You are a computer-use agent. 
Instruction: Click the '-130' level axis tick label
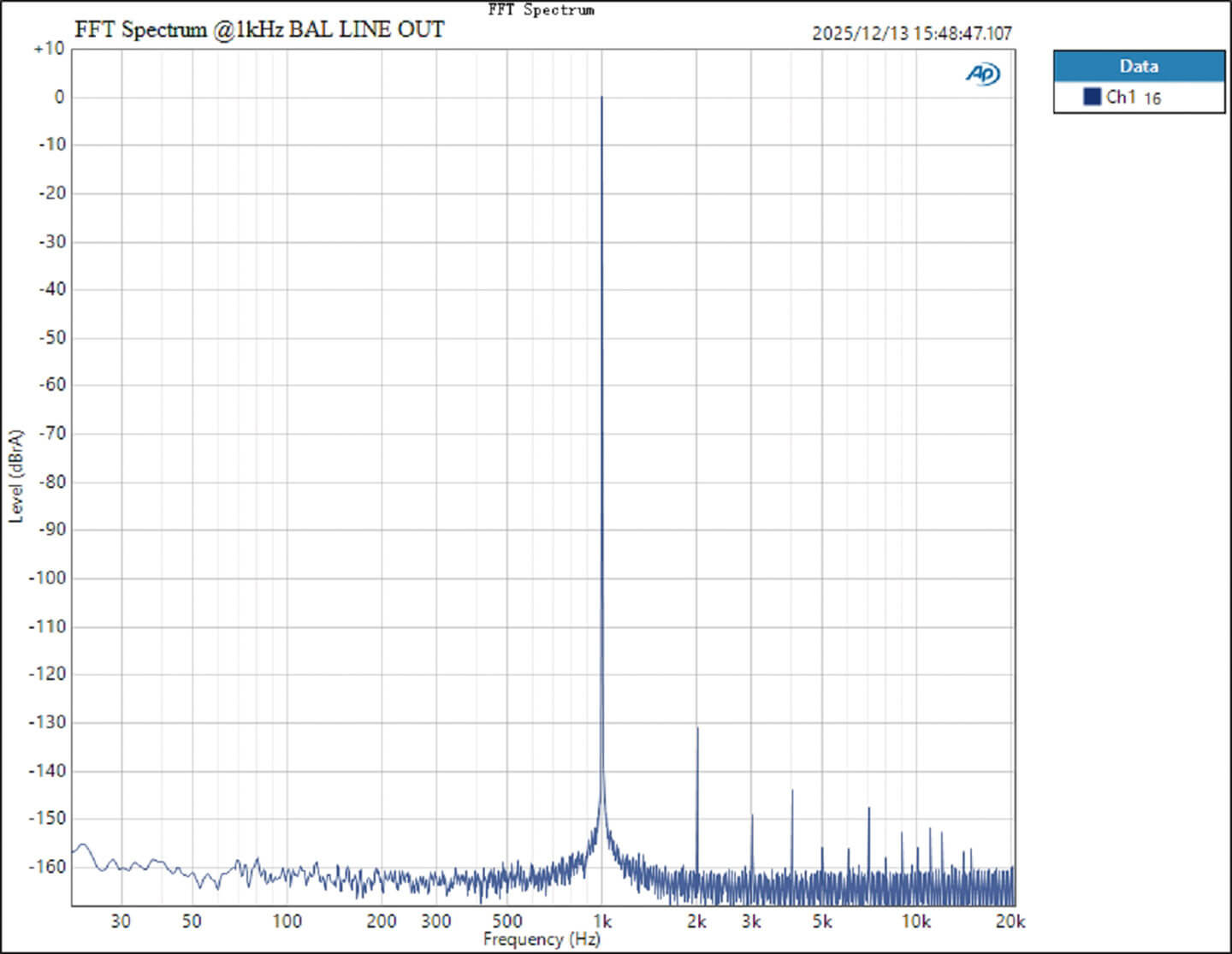click(x=47, y=722)
